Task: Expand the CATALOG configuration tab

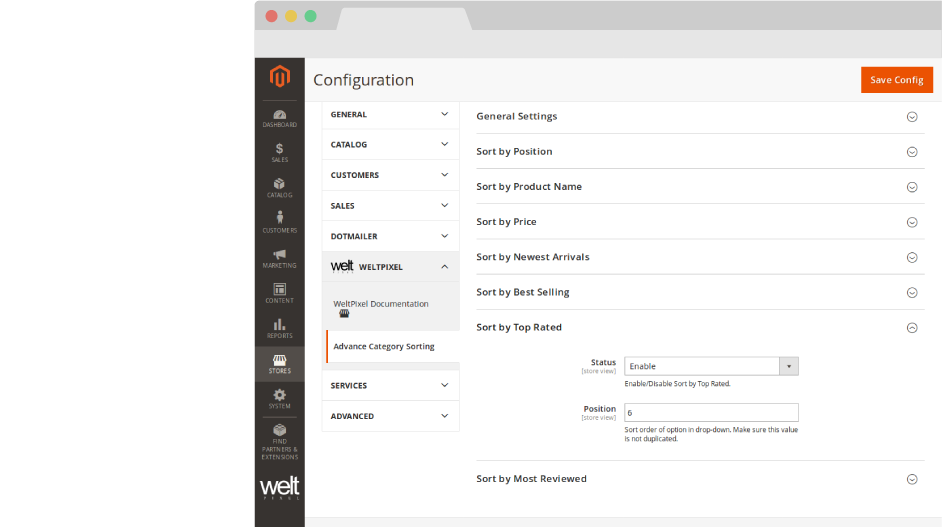Action: tap(390, 145)
